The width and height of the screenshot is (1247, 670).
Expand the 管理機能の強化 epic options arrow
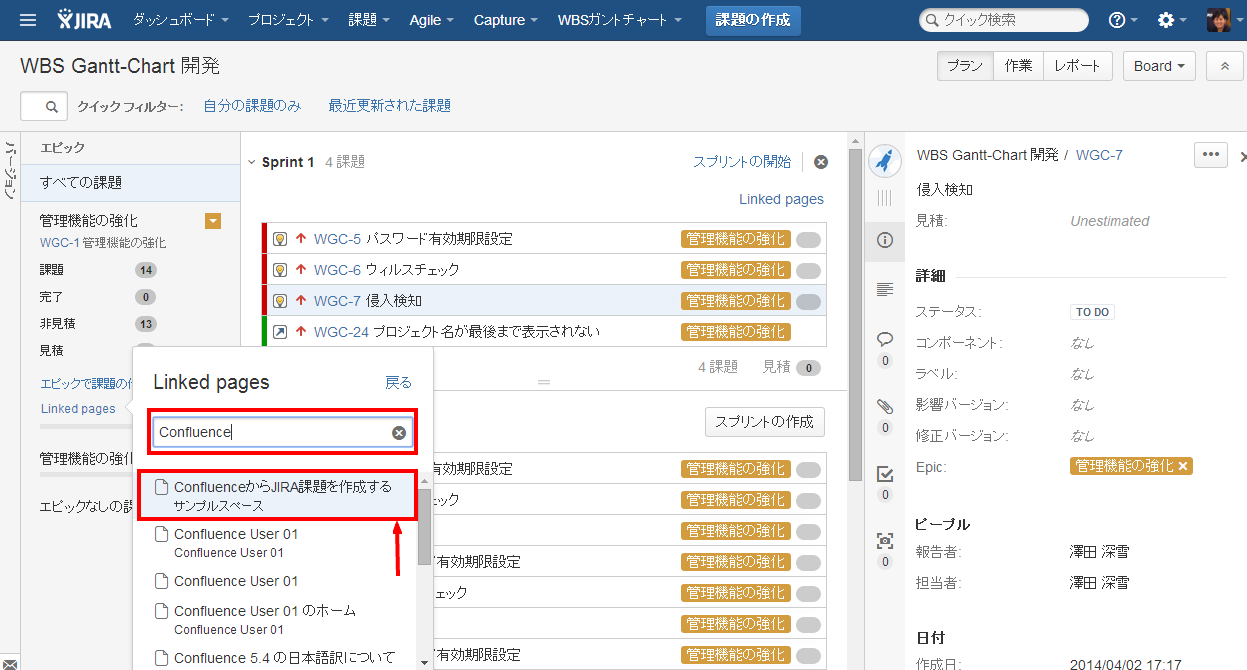(x=213, y=221)
